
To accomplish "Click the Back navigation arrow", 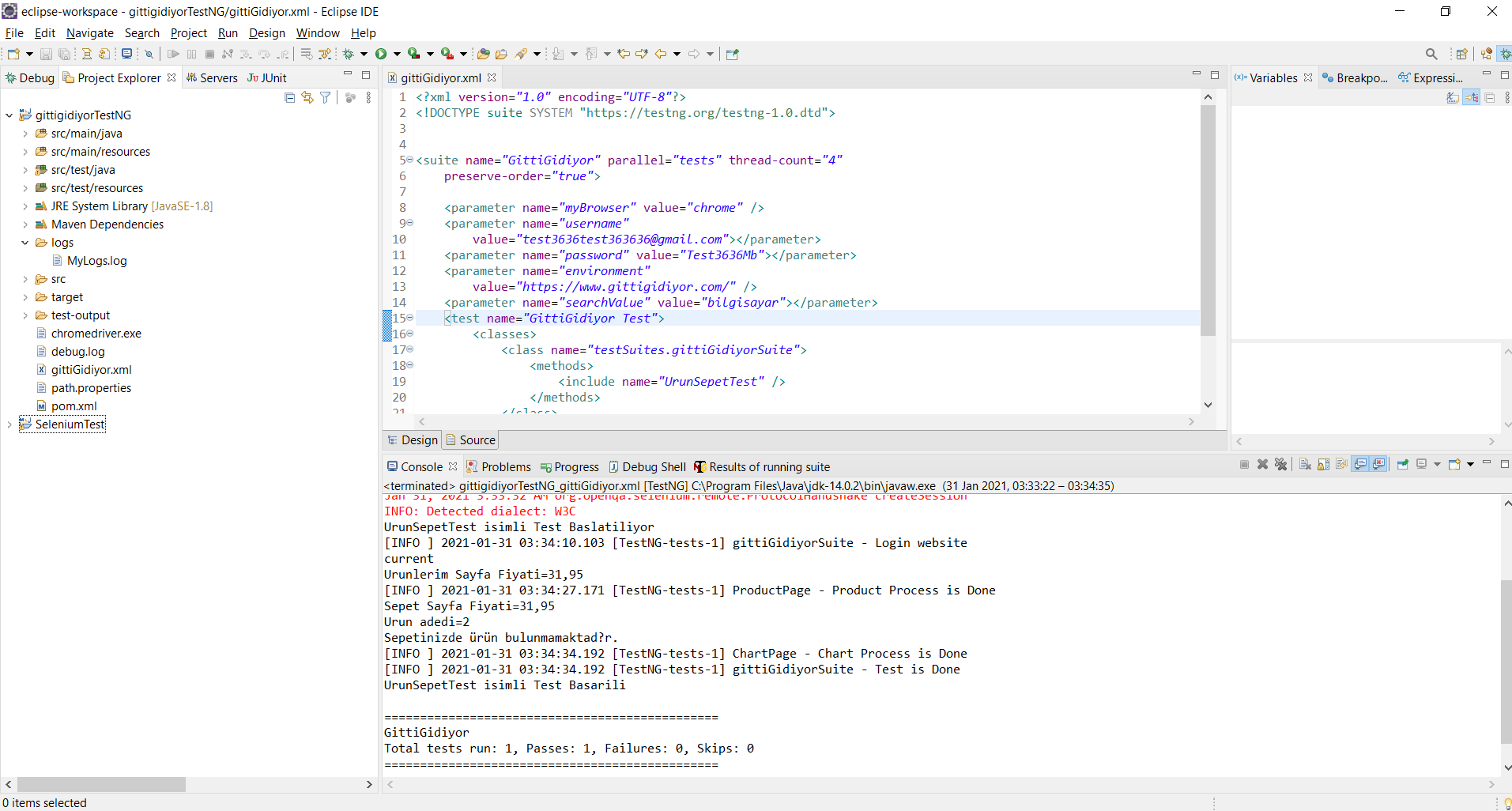I will click(x=661, y=54).
